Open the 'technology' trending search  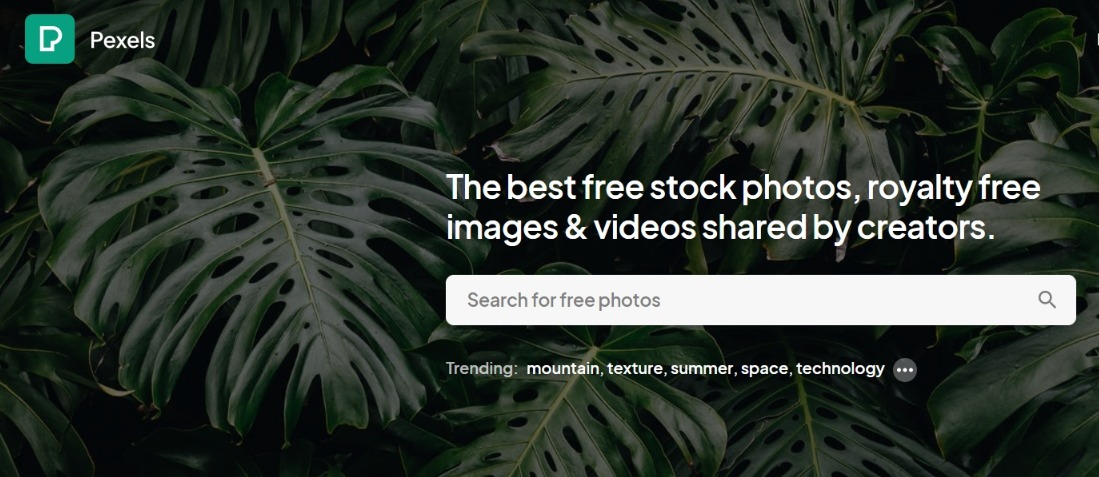pyautogui.click(x=840, y=368)
